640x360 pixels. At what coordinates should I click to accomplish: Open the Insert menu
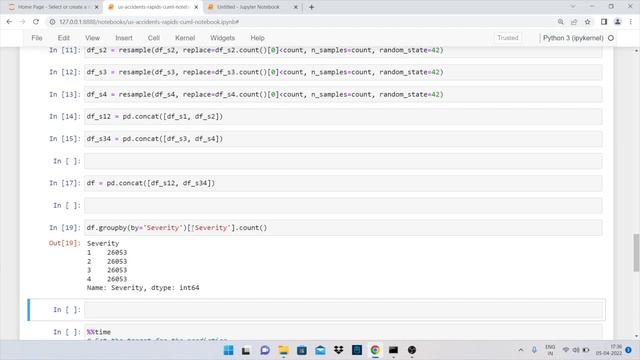click(x=124, y=38)
